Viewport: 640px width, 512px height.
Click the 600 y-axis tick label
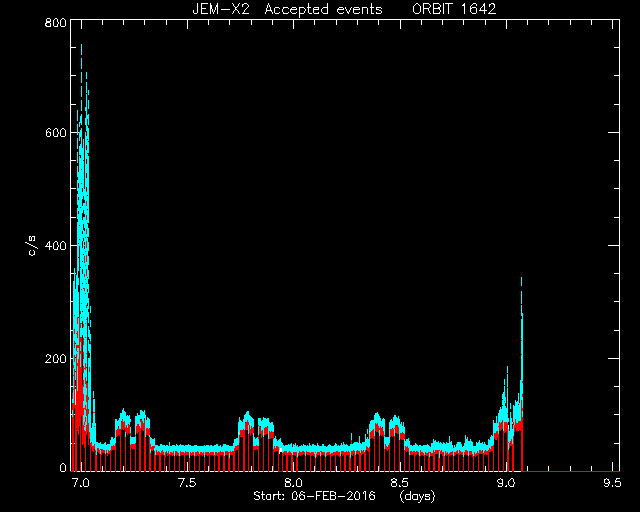tap(56, 133)
